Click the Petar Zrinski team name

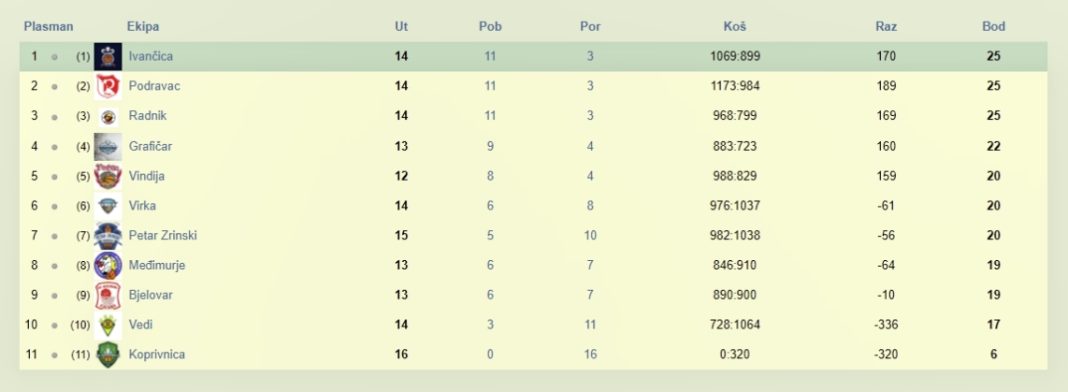[163, 235]
